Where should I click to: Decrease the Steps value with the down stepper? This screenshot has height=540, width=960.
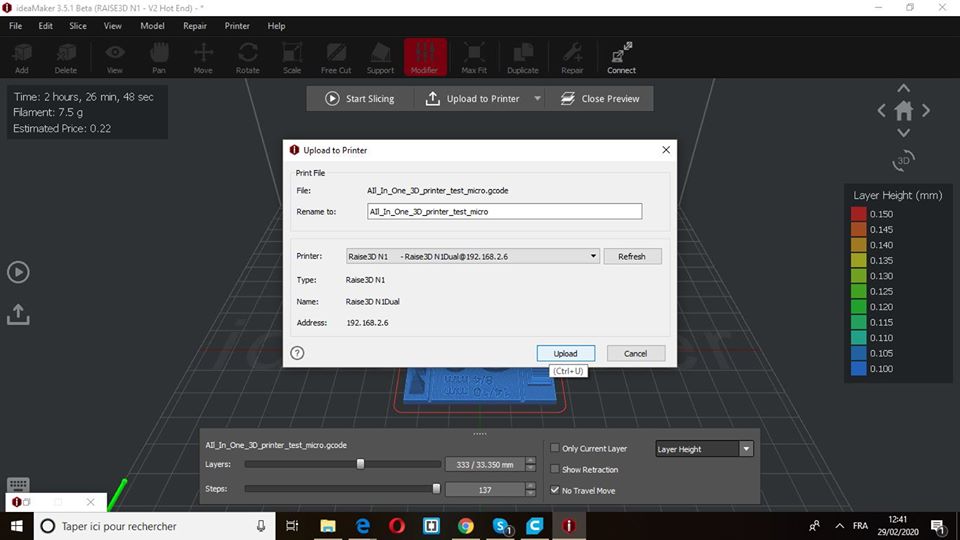[x=530, y=493]
